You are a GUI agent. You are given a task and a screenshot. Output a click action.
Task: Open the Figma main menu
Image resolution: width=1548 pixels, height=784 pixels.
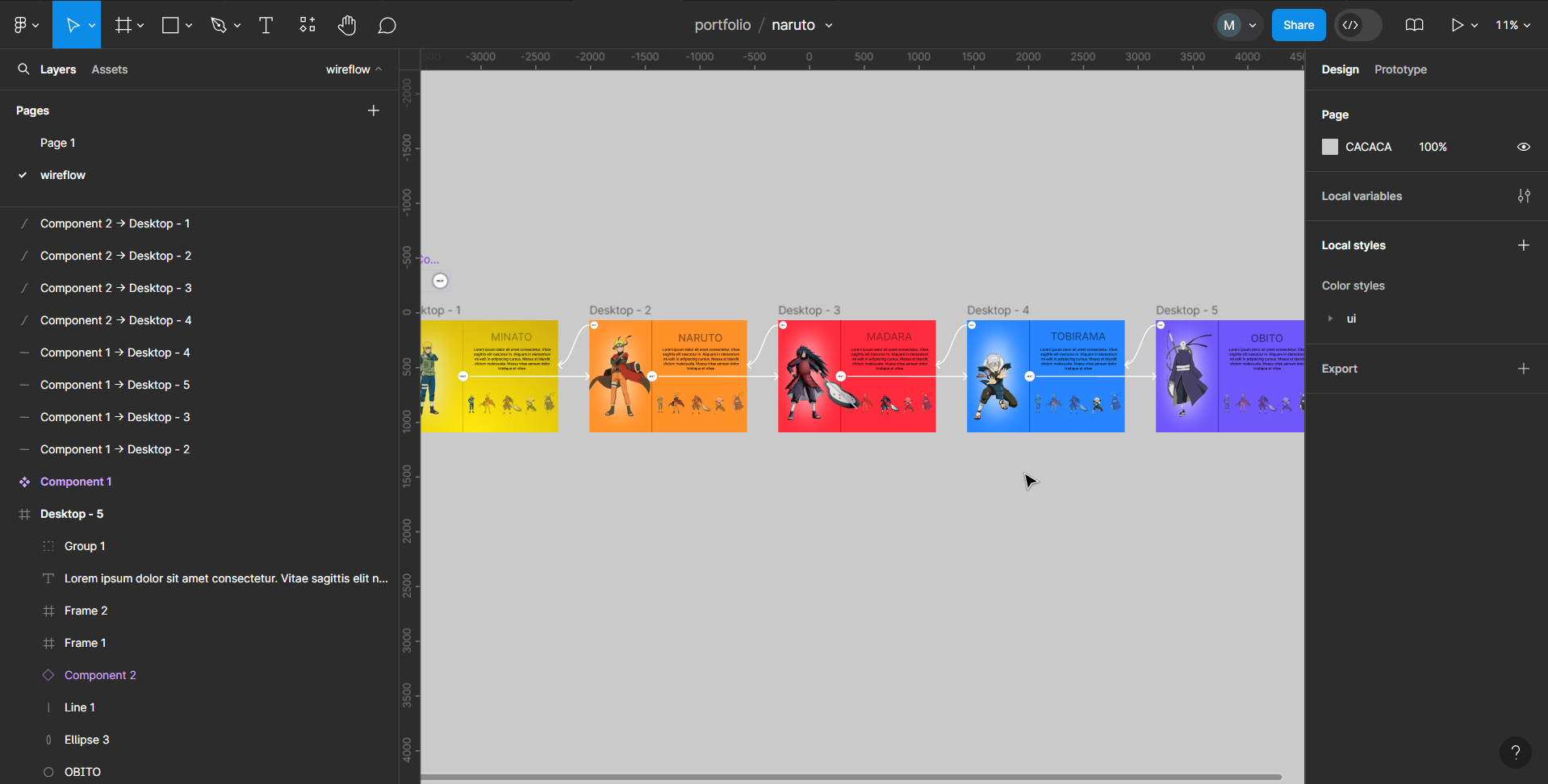tap(26, 25)
